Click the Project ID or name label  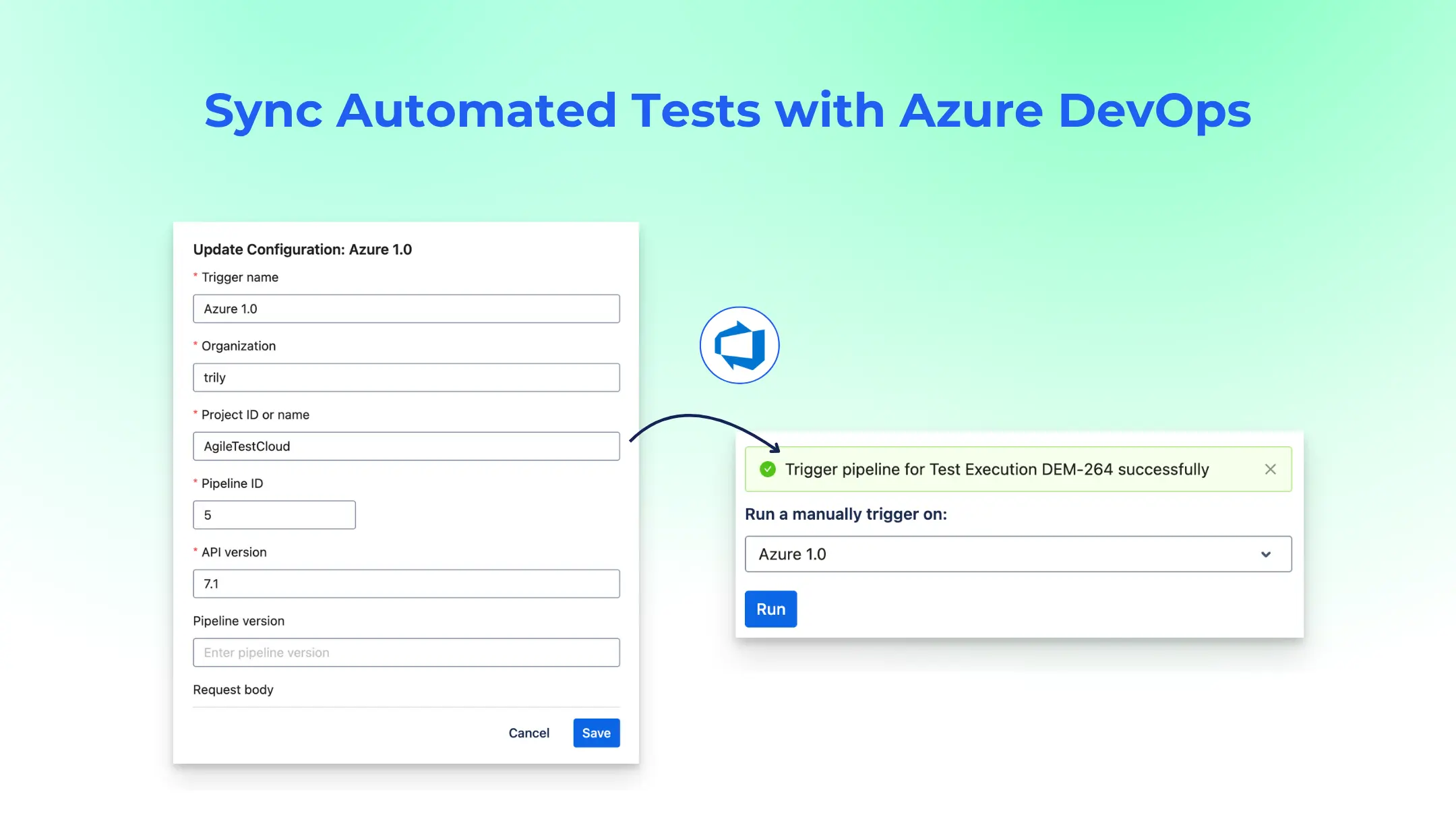tap(255, 415)
